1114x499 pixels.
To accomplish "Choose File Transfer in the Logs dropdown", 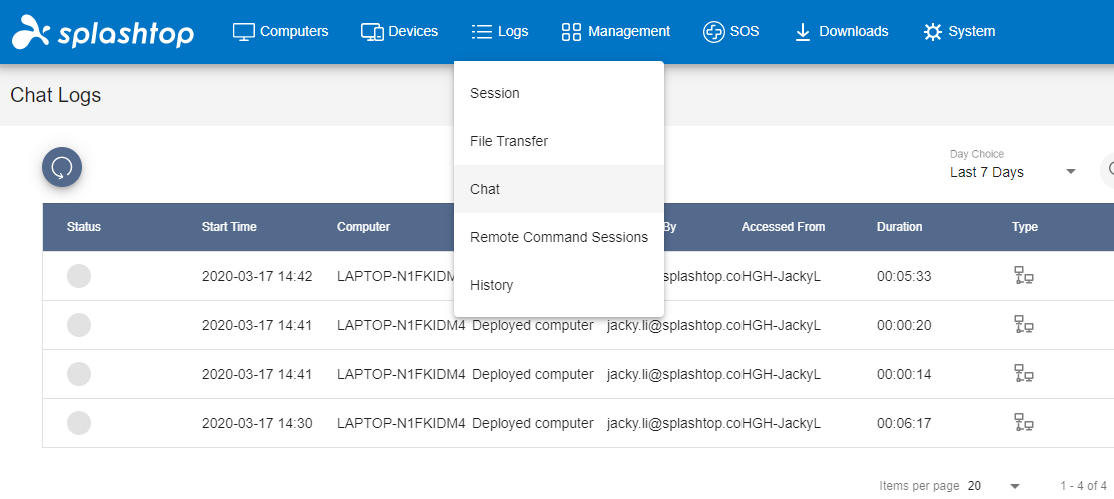I will [x=559, y=141].
